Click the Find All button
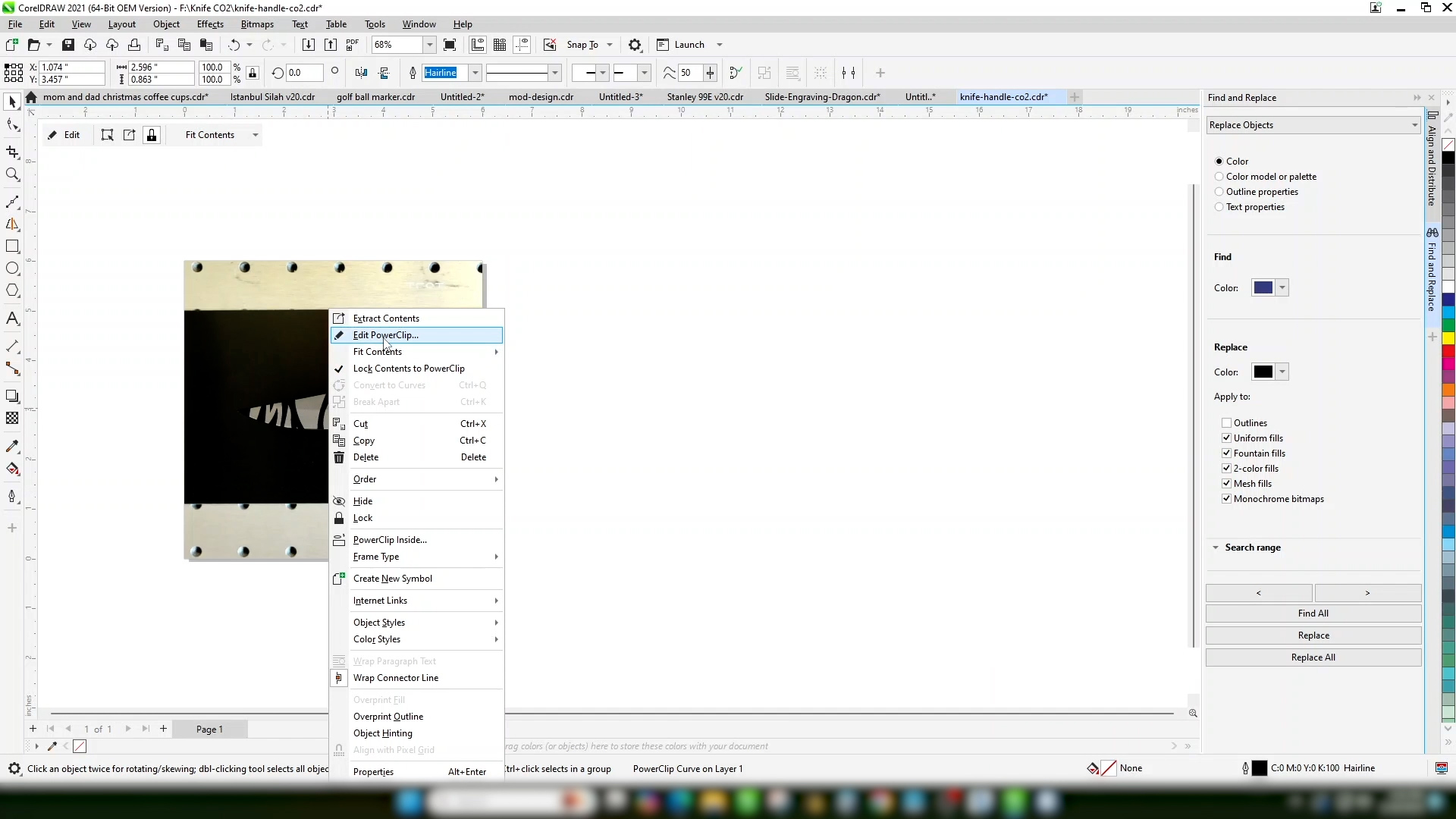This screenshot has height=819, width=1456. coord(1313,613)
